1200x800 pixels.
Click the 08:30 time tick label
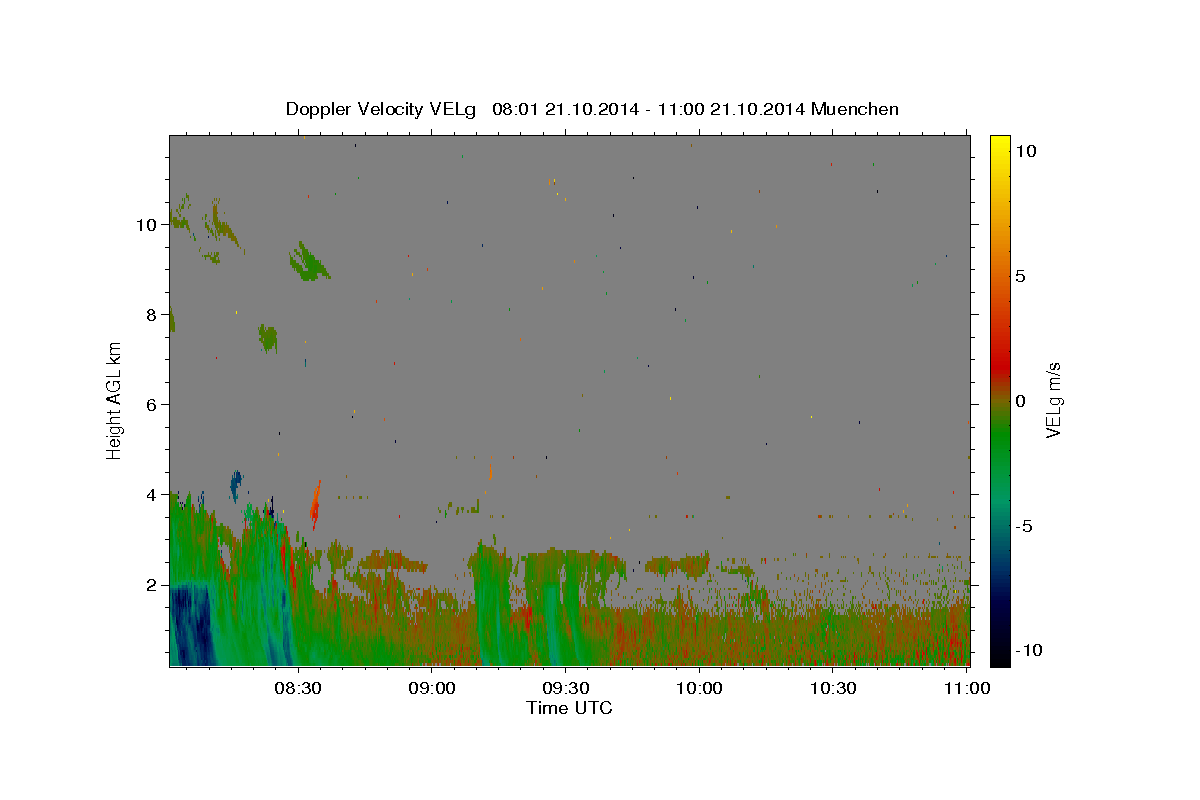click(298, 688)
